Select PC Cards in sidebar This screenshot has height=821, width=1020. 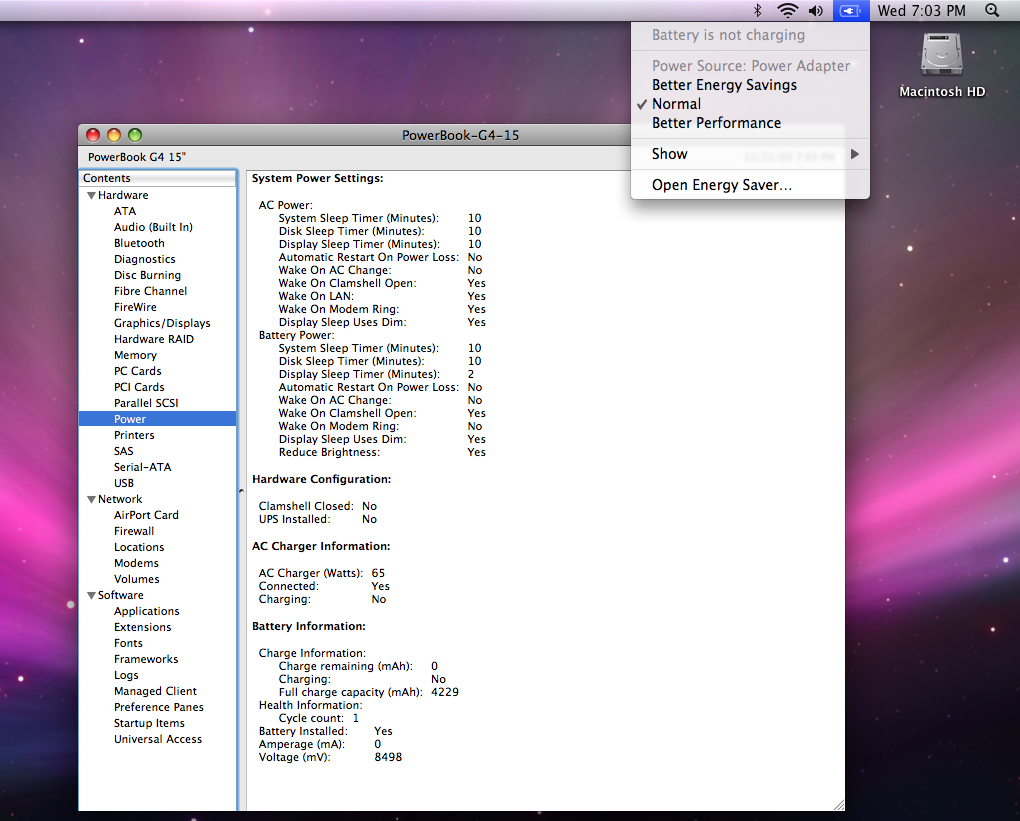point(157,371)
